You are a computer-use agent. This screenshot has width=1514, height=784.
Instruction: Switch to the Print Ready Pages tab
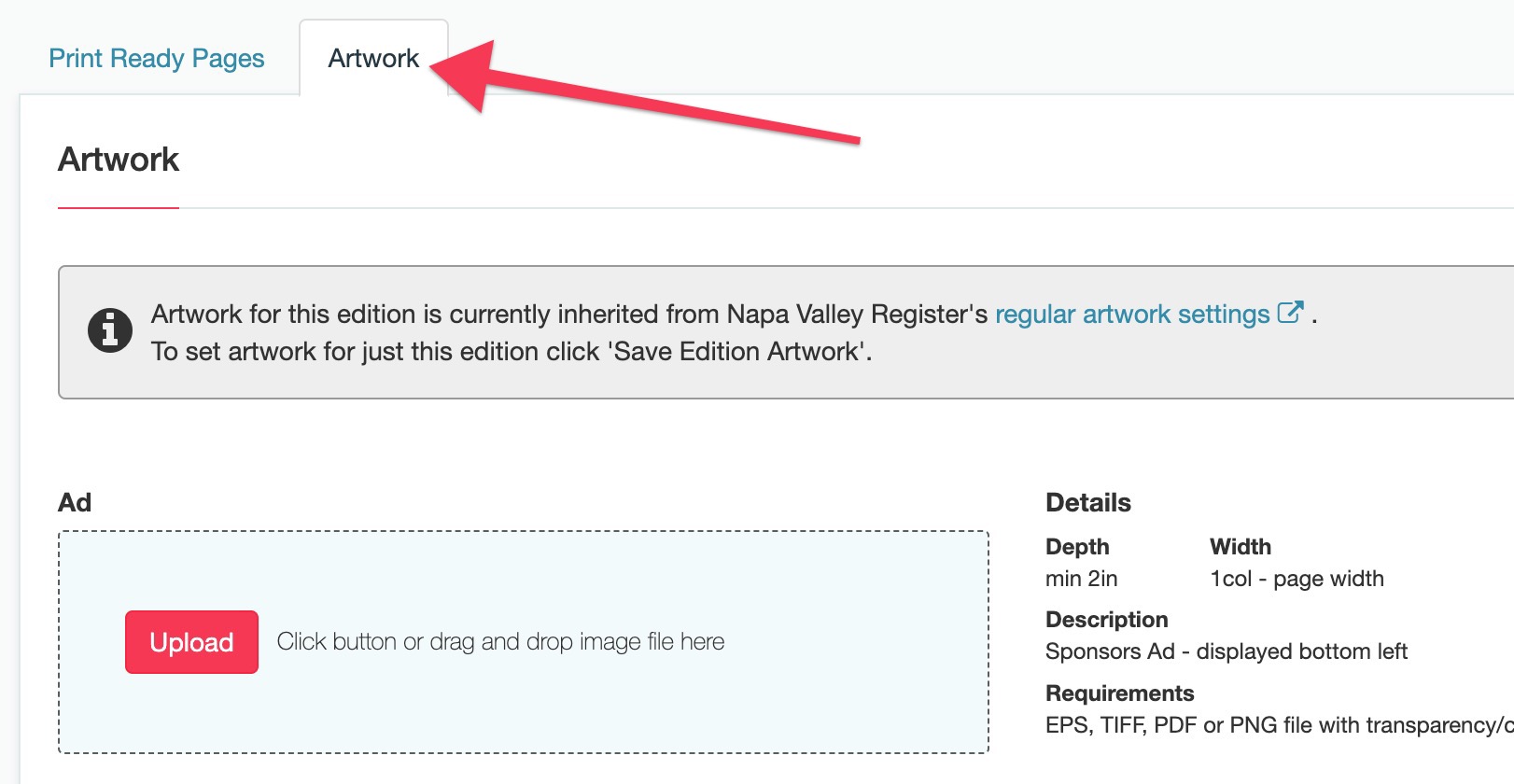[157, 58]
